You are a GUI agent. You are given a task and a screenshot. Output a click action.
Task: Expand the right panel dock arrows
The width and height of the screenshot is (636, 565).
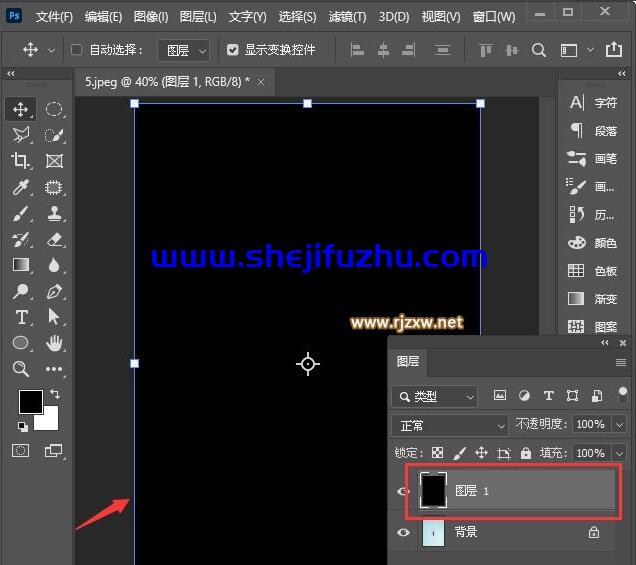621,73
